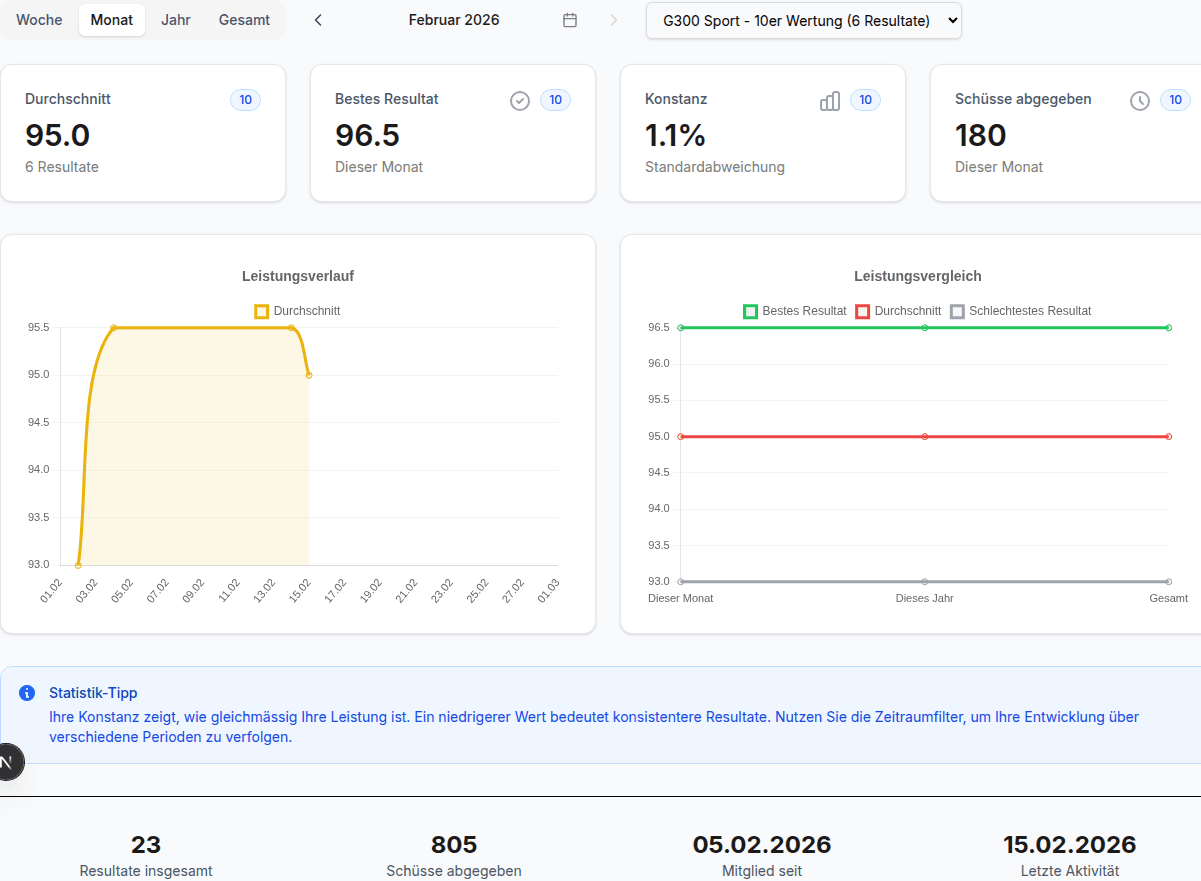Switch to the Woche tab
The image size is (1201, 881).
pyautogui.click(x=39, y=20)
